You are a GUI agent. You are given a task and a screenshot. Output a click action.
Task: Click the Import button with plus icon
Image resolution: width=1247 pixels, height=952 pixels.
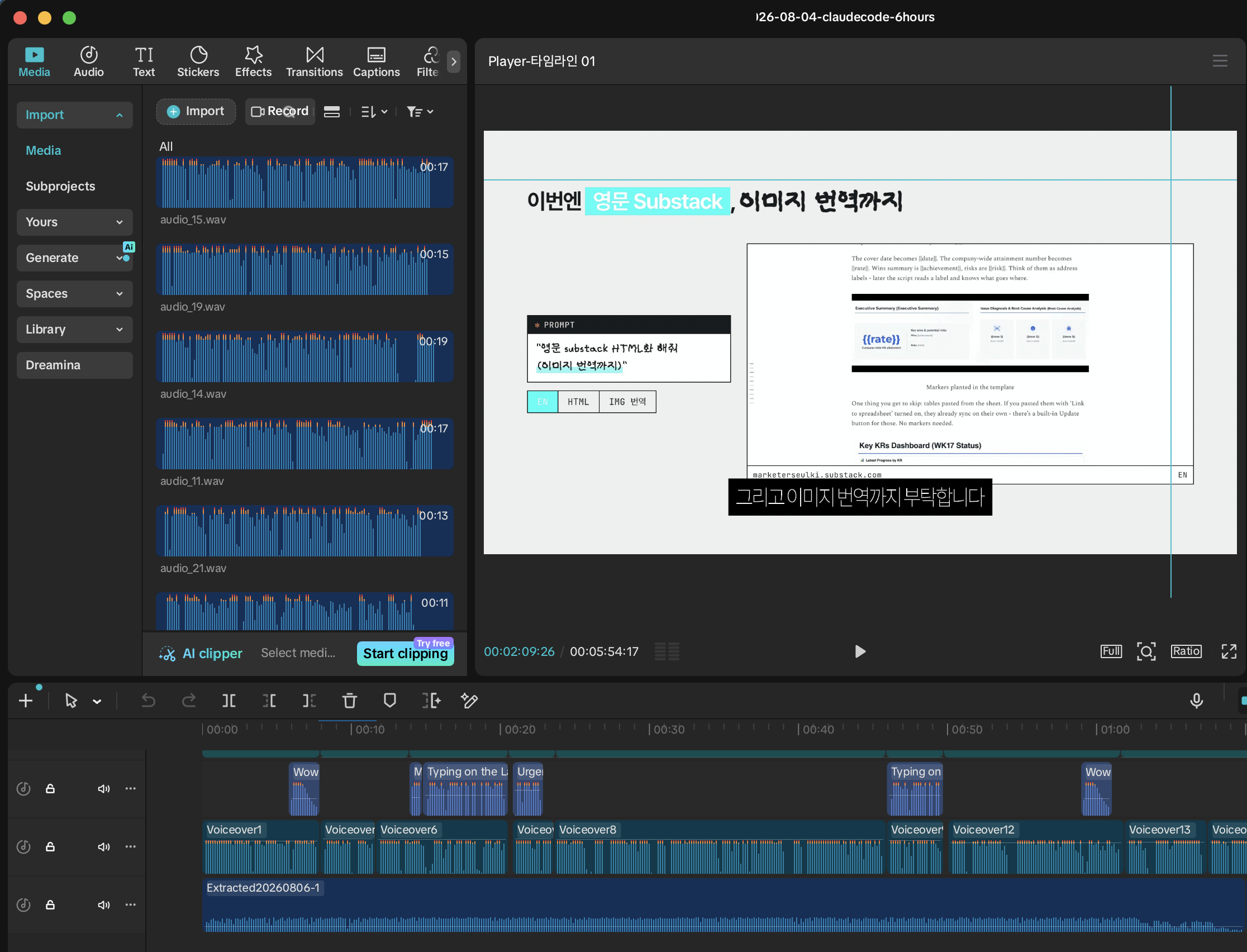click(196, 112)
